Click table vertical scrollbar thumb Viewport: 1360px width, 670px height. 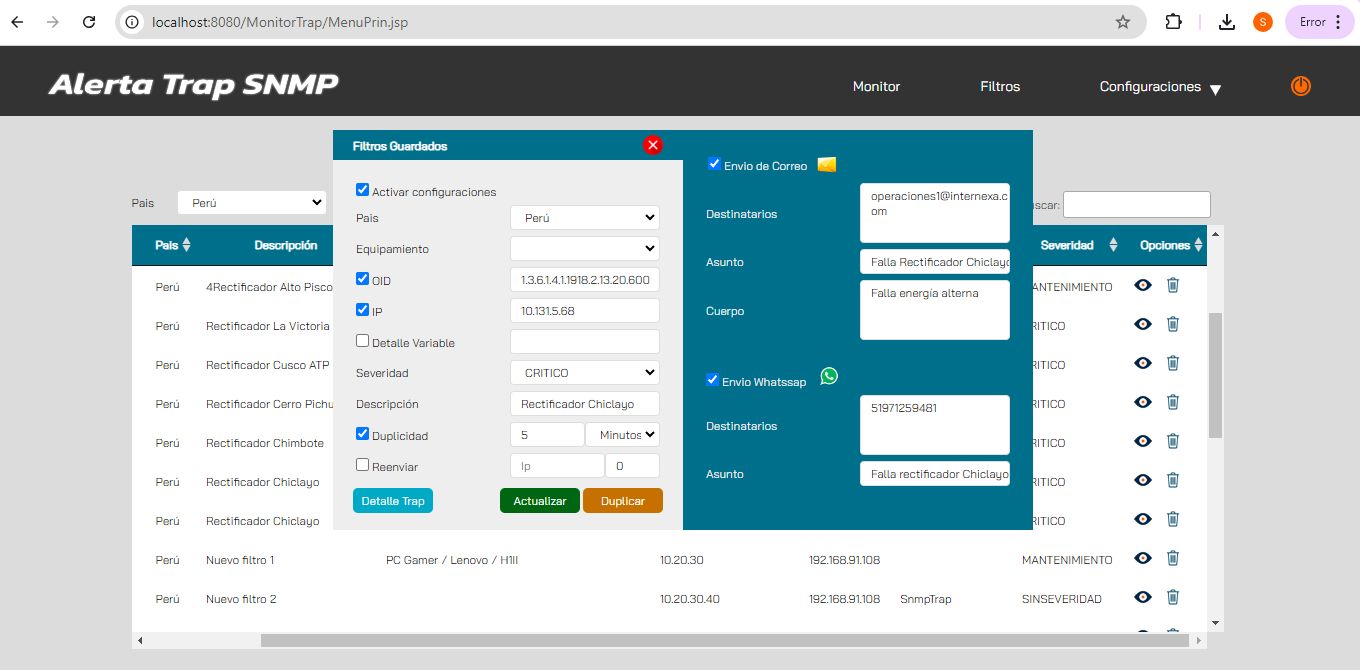pos(1215,375)
